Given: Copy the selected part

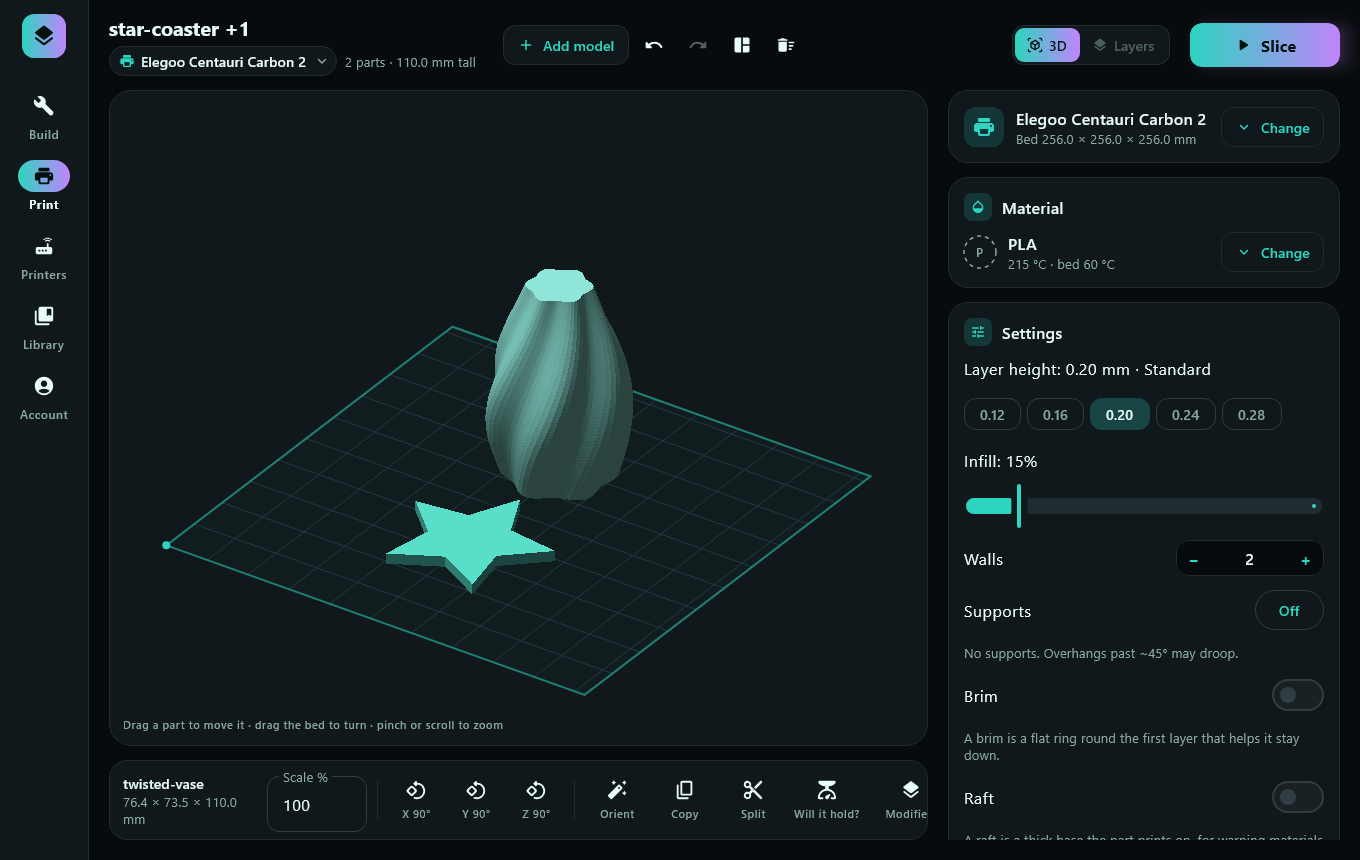Looking at the screenshot, I should (x=685, y=800).
